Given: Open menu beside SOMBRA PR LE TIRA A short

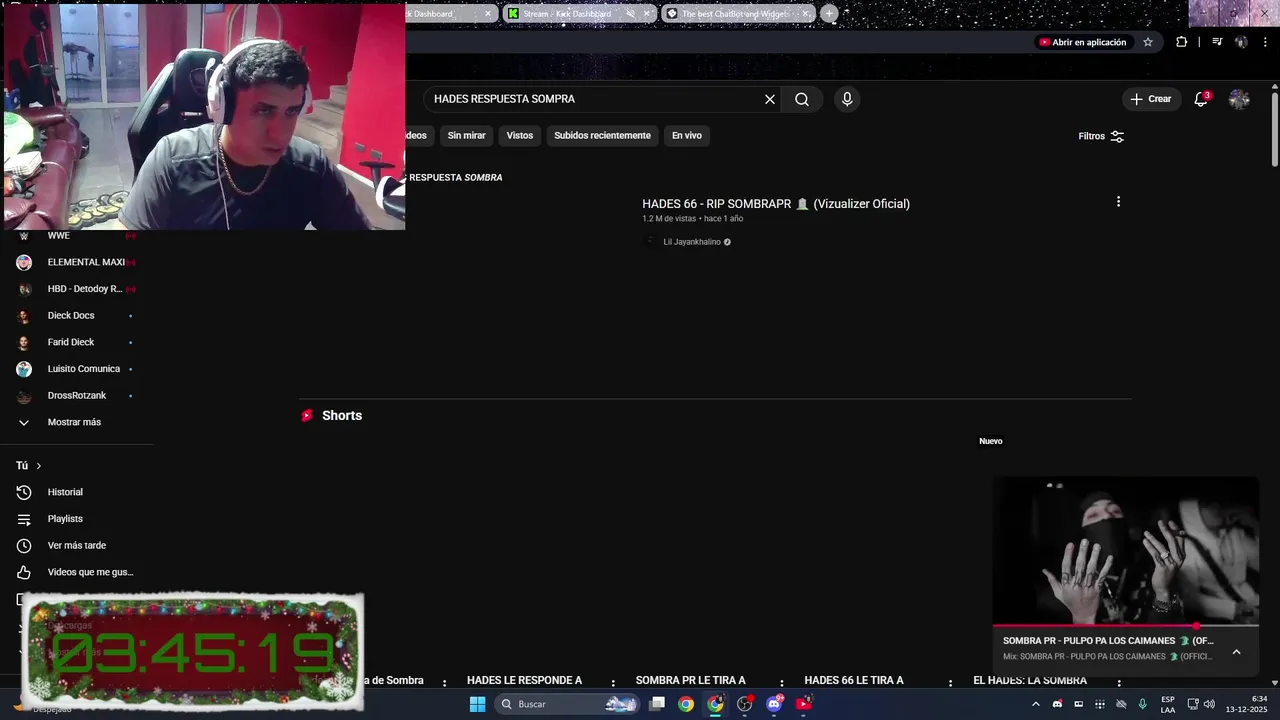Looking at the screenshot, I should point(782,684).
